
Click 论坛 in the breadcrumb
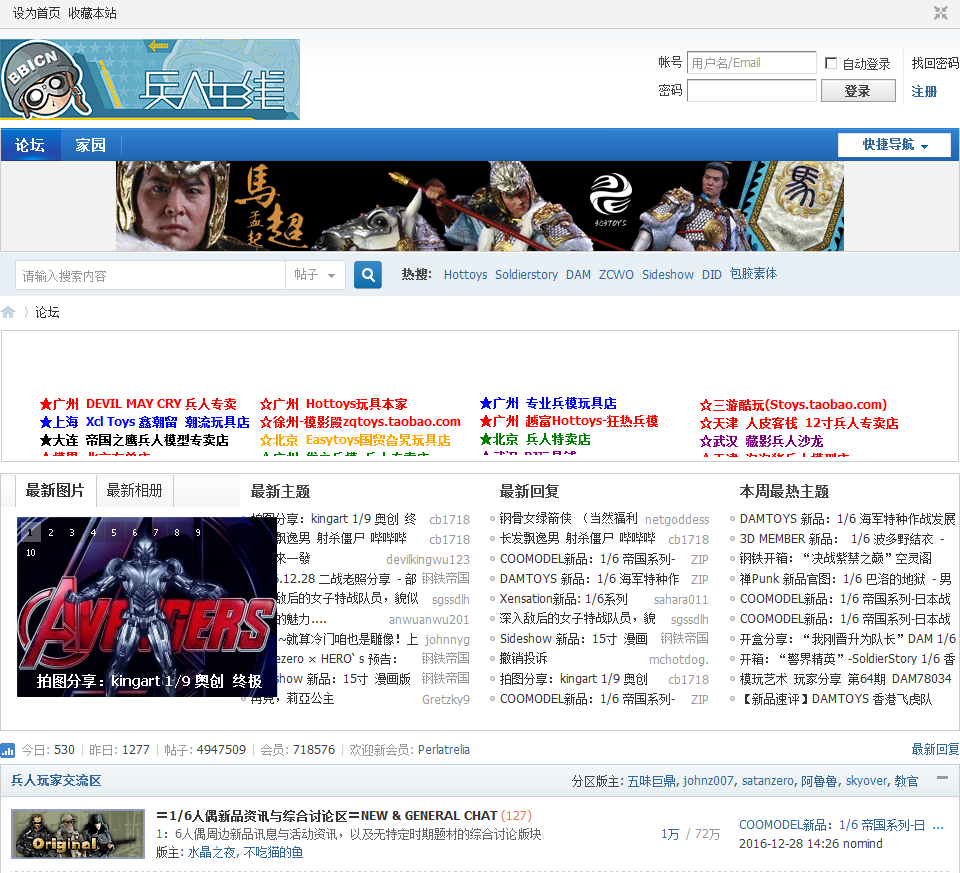click(47, 312)
